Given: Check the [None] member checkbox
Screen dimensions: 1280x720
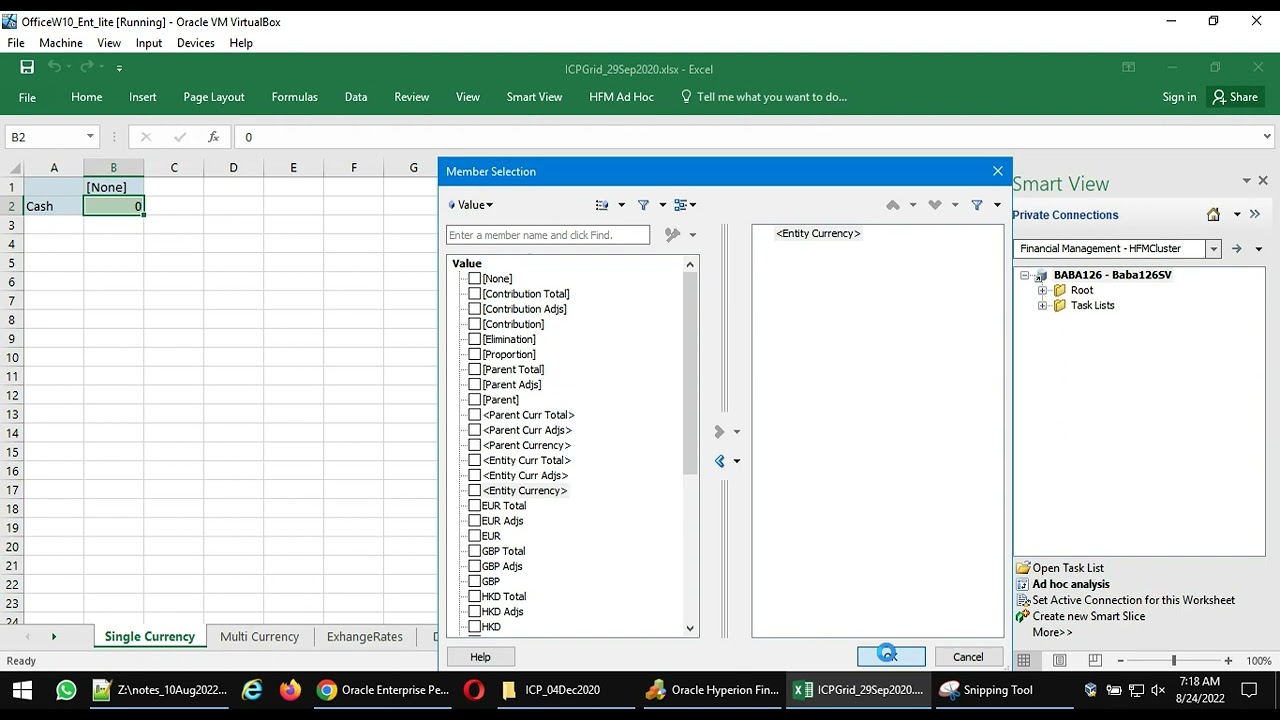Looking at the screenshot, I should [x=475, y=279].
